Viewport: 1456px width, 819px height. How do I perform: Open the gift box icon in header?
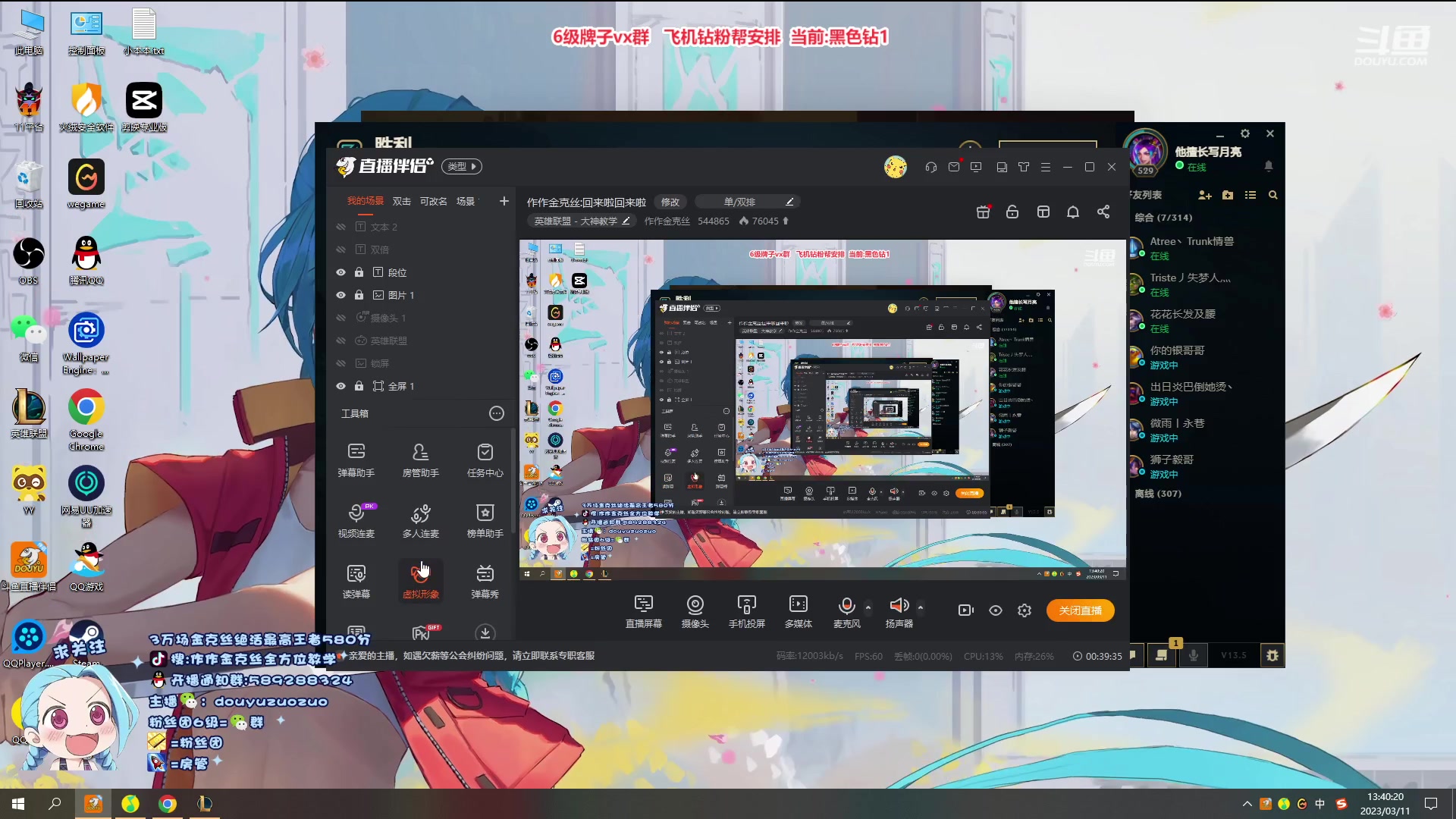click(983, 212)
